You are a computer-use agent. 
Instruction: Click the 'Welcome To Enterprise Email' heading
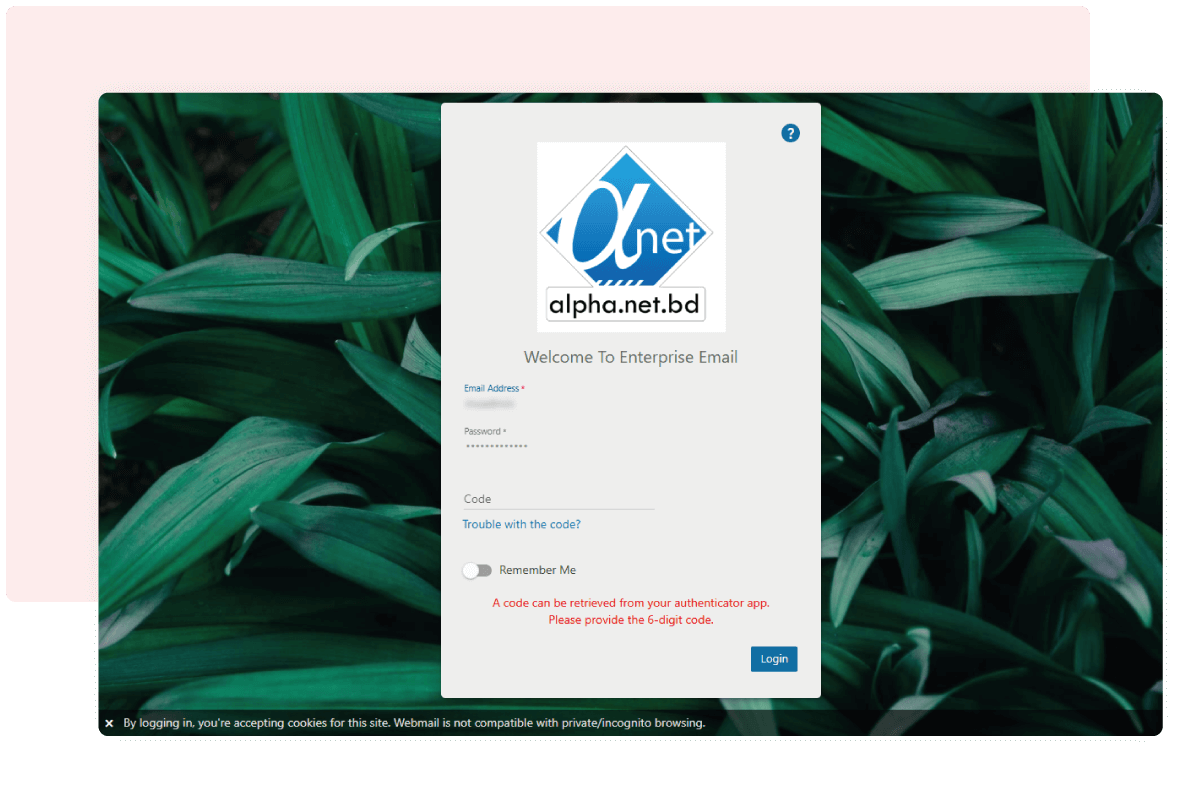tap(631, 357)
